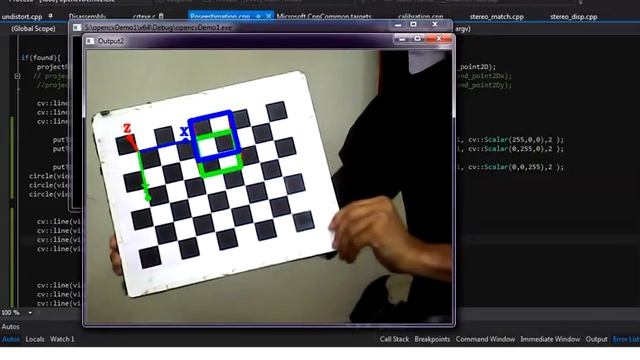Screen dimensions: 640x360
Task: Click the cv::Scalar(255,0,0),2 code line
Action: 511,140
